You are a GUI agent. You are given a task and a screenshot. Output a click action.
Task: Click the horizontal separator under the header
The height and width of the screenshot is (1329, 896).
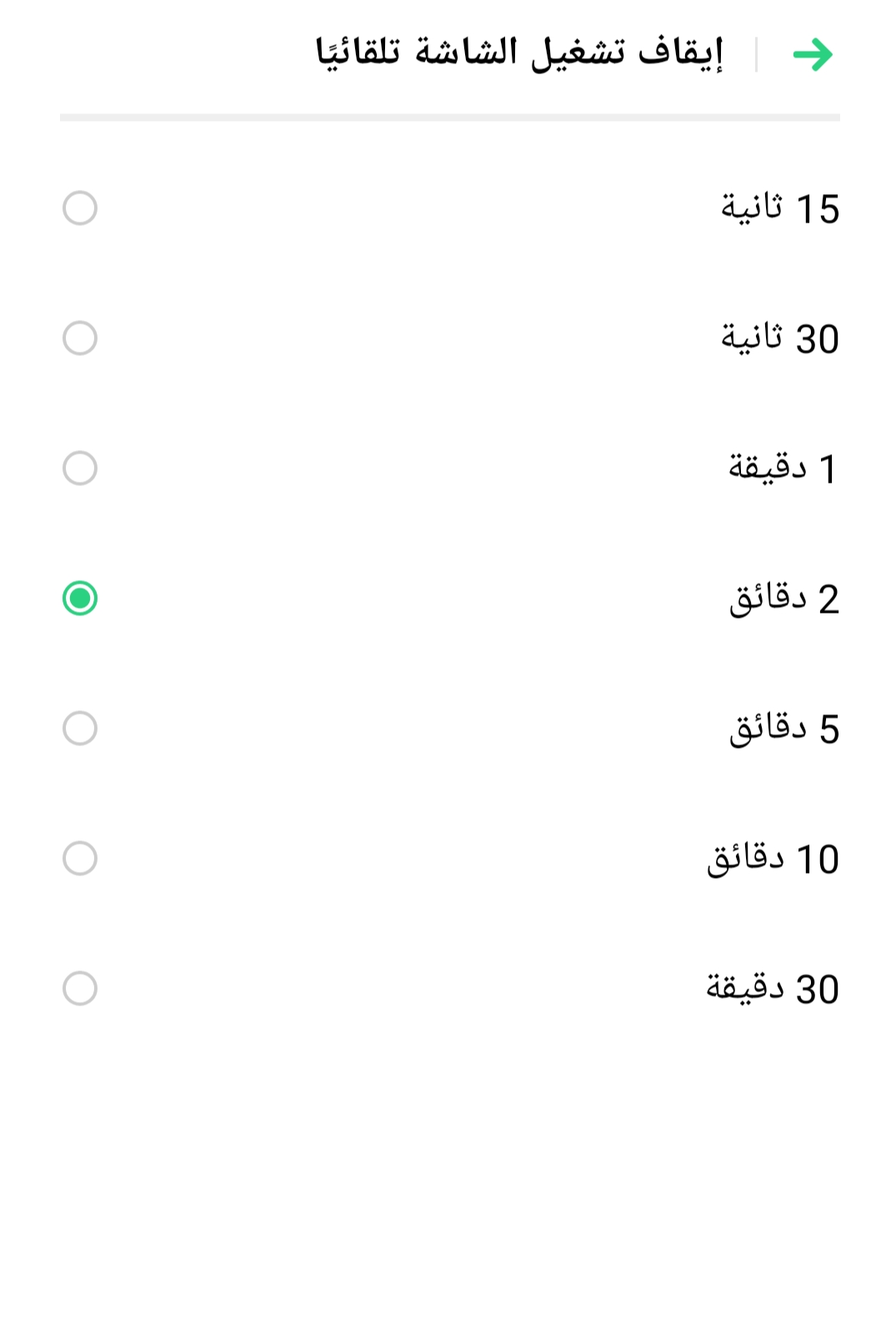[450, 118]
